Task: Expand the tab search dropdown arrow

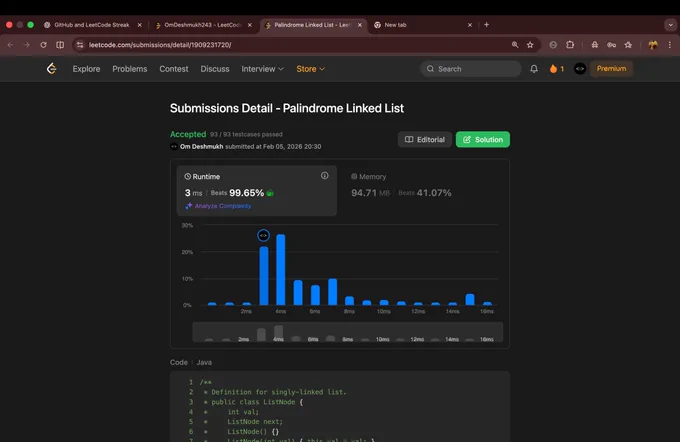Action: click(x=670, y=25)
